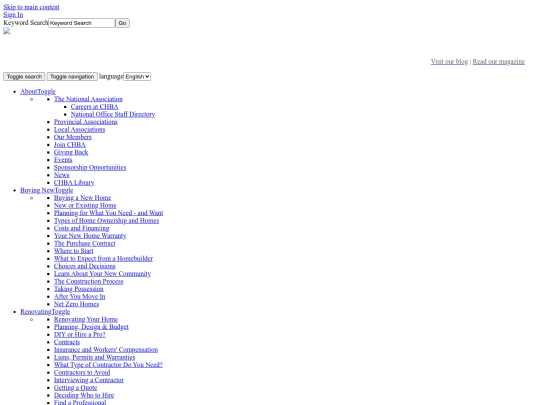
Task: Expand the Buying New Toggle menu
Action: coord(46,190)
